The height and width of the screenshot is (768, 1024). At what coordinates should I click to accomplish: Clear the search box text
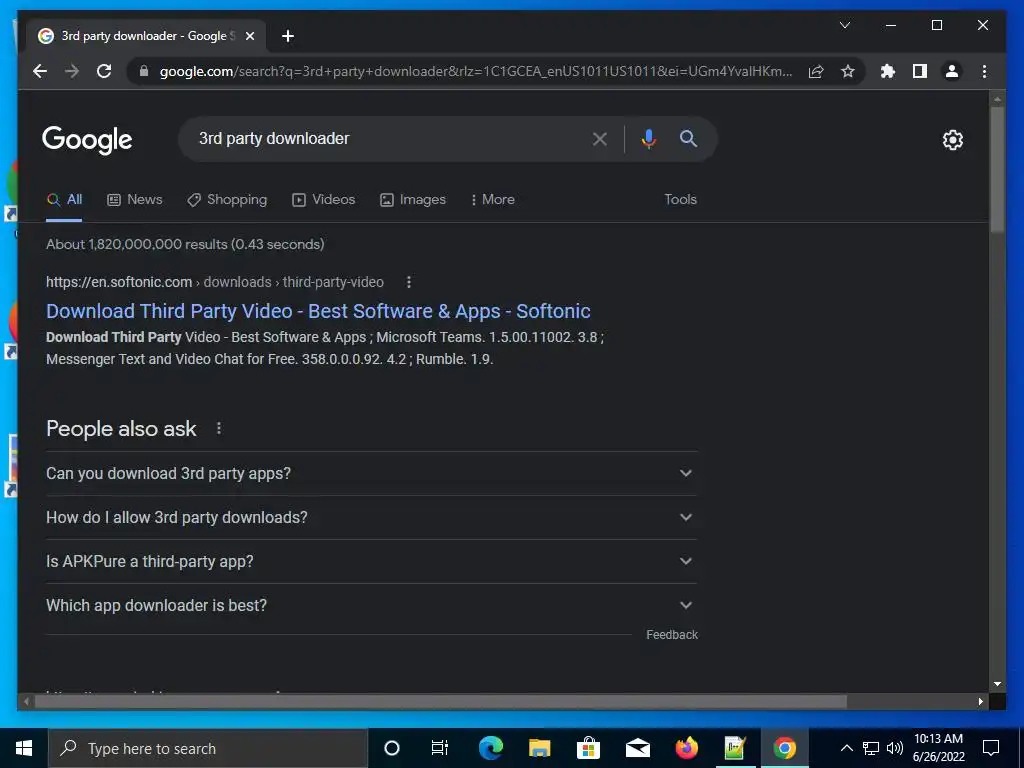coord(600,138)
